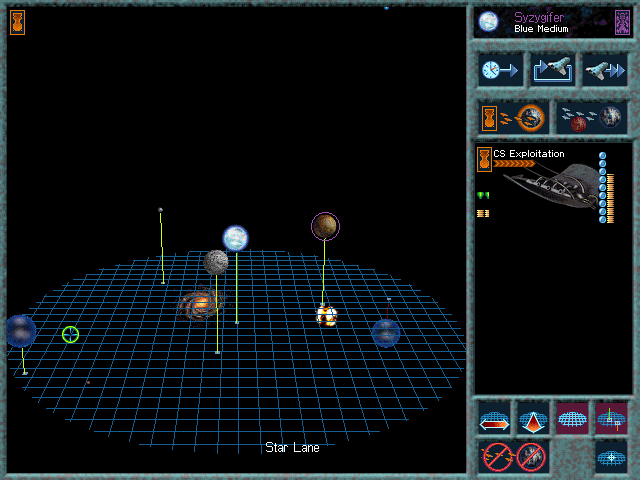Viewport: 640px width, 480px height.
Task: Click the glowing explosion object on grid
Action: tap(327, 316)
